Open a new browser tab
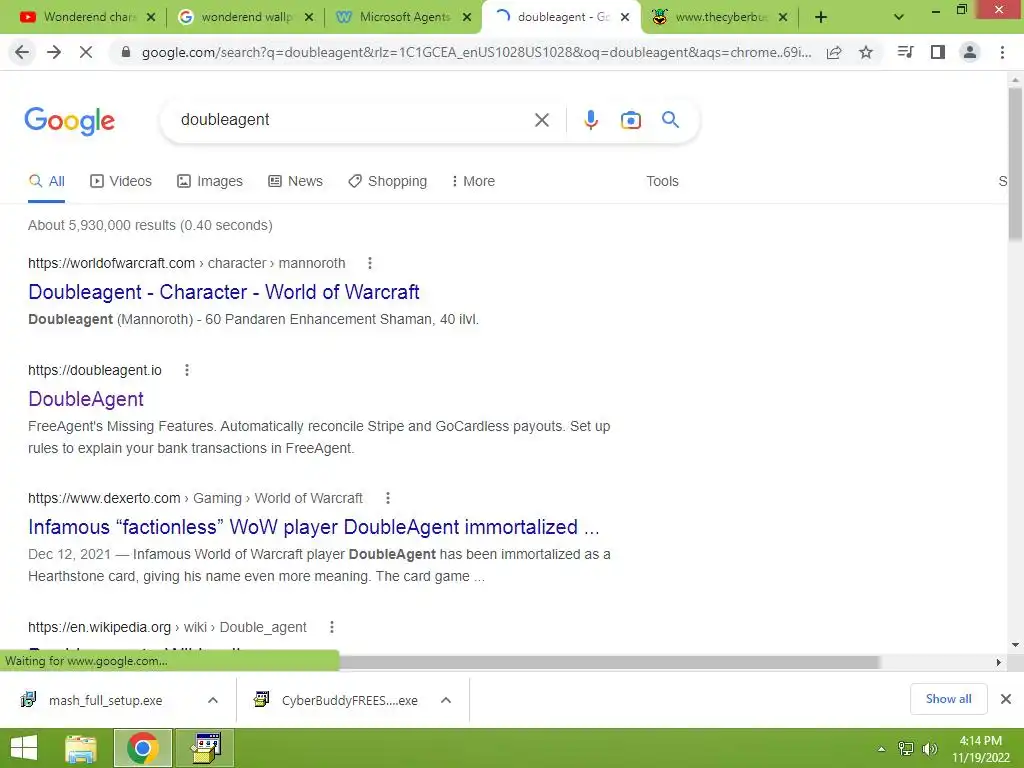The width and height of the screenshot is (1024, 768). pos(821,18)
